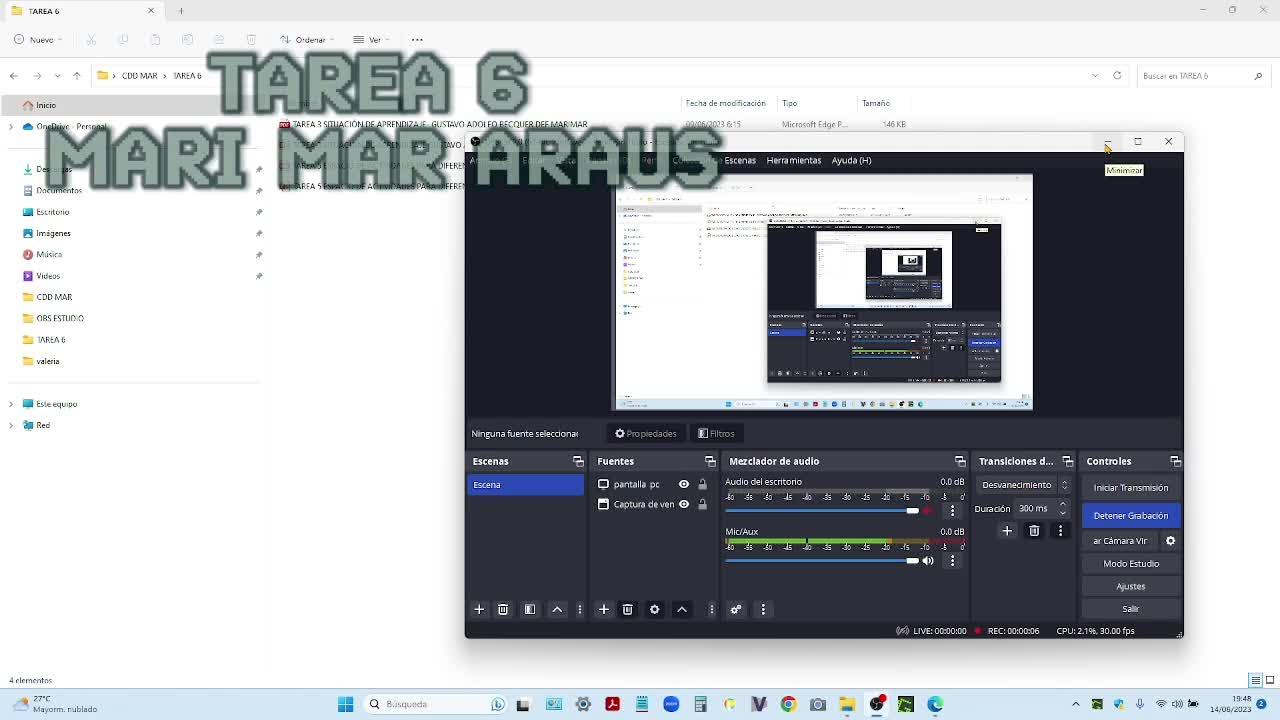This screenshot has height=720, width=1280.
Task: Delete the selected source with the trash icon
Action: (628, 609)
